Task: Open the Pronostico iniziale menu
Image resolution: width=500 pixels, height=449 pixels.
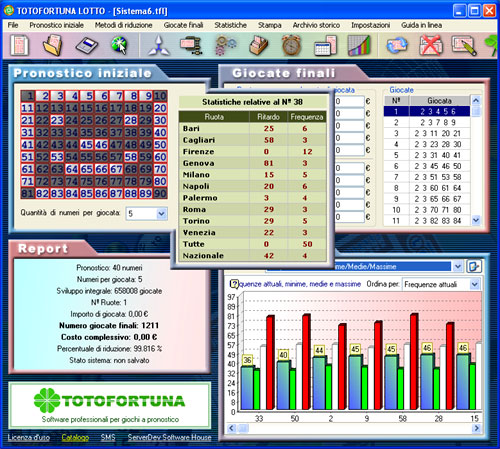Action: (56, 25)
